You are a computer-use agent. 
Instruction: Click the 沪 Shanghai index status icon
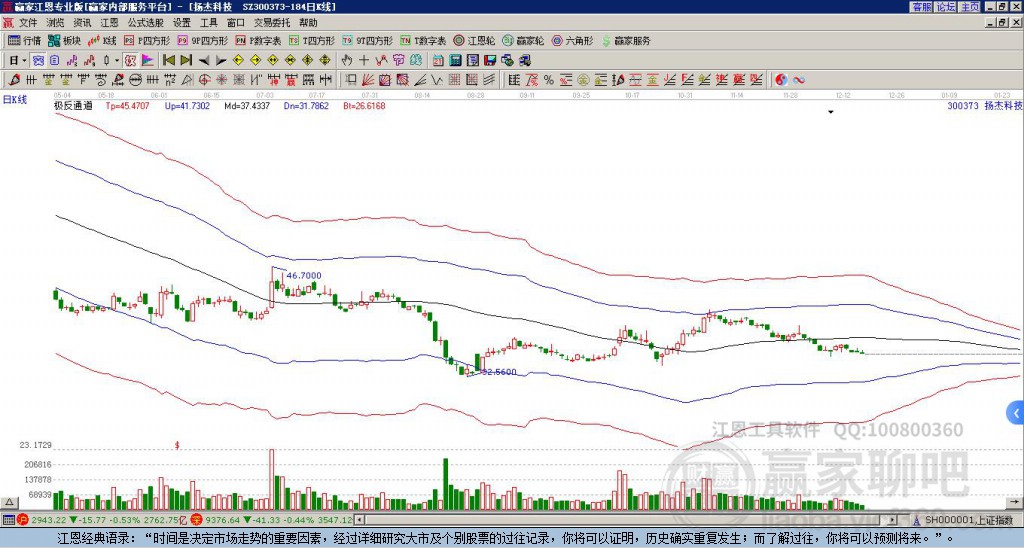(x=22, y=520)
